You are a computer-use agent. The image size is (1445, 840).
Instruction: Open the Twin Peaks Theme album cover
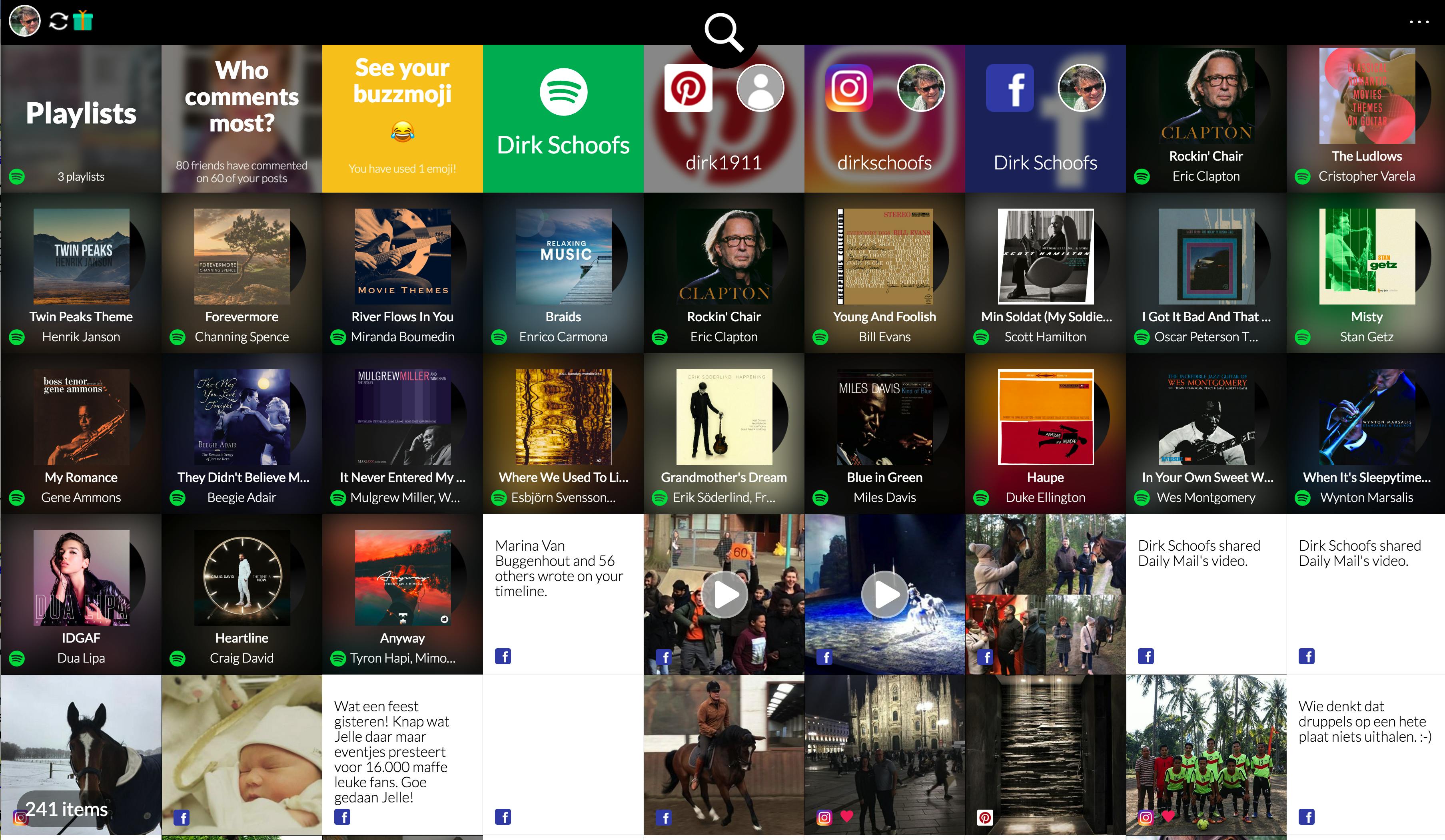click(81, 256)
